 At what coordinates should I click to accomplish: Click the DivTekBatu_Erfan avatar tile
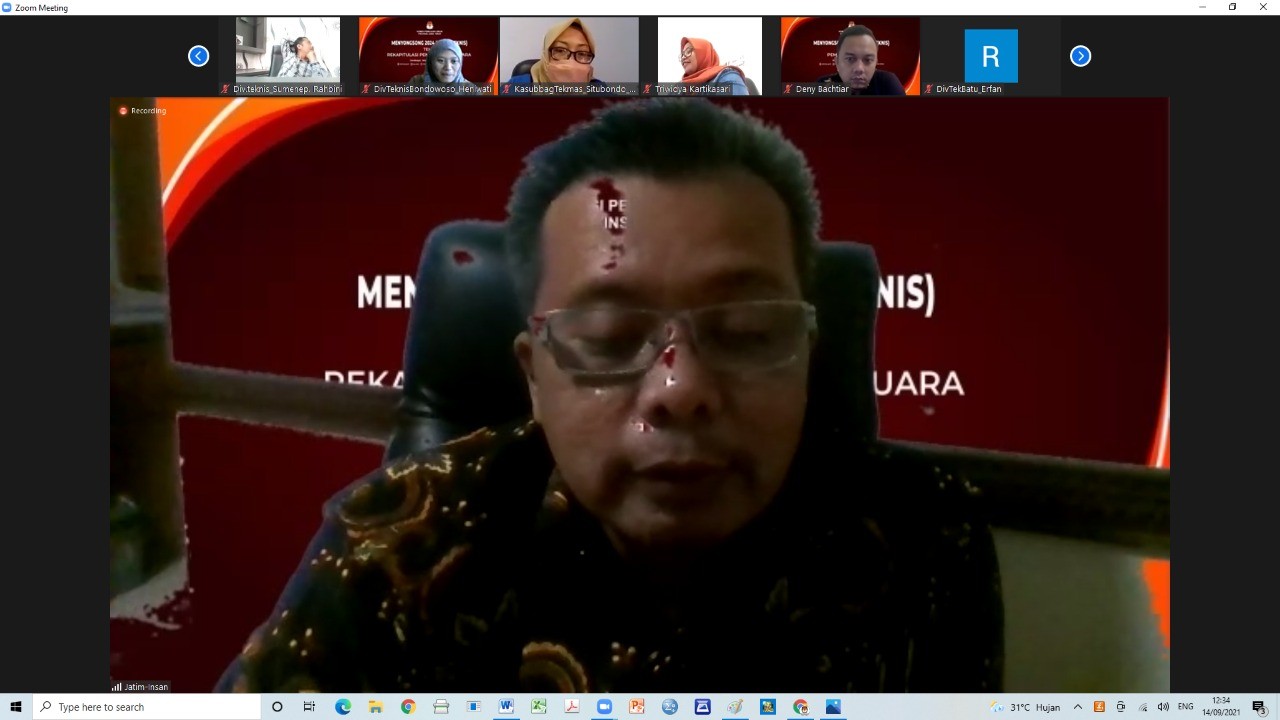click(990, 55)
